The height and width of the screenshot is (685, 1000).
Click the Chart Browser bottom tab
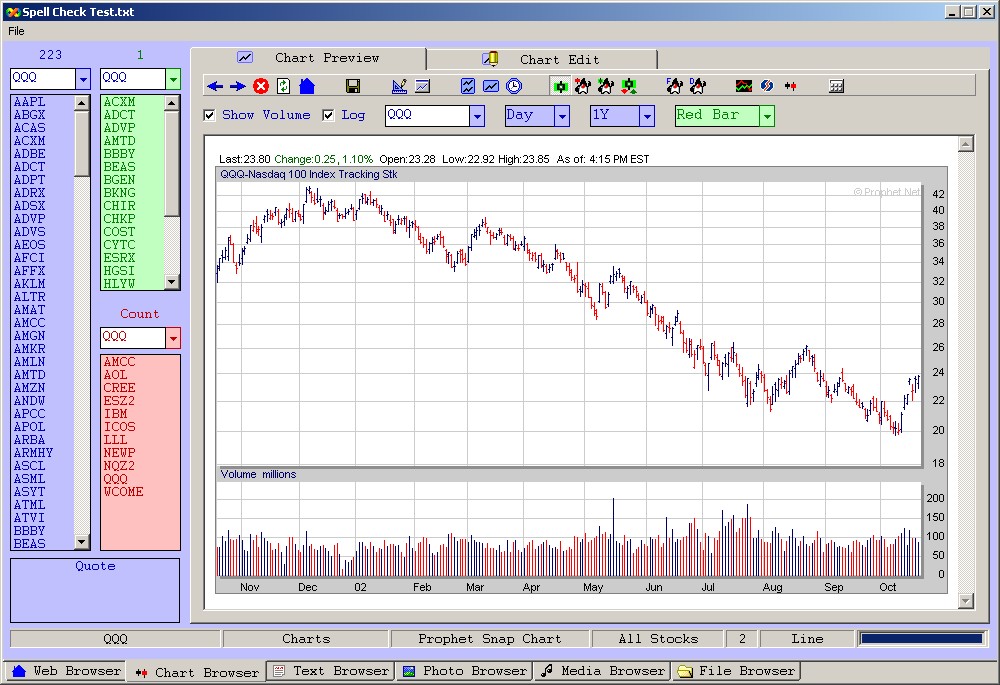(x=196, y=672)
